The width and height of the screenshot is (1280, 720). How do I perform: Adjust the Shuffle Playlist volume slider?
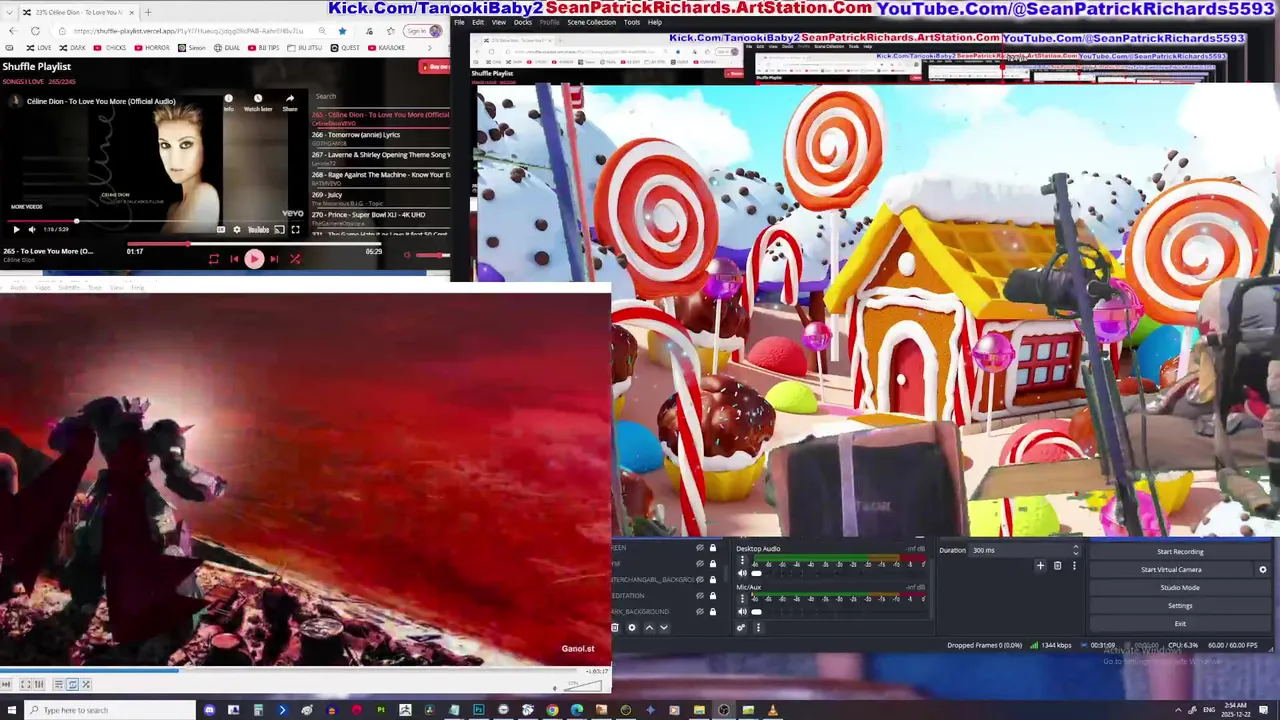coord(433,255)
